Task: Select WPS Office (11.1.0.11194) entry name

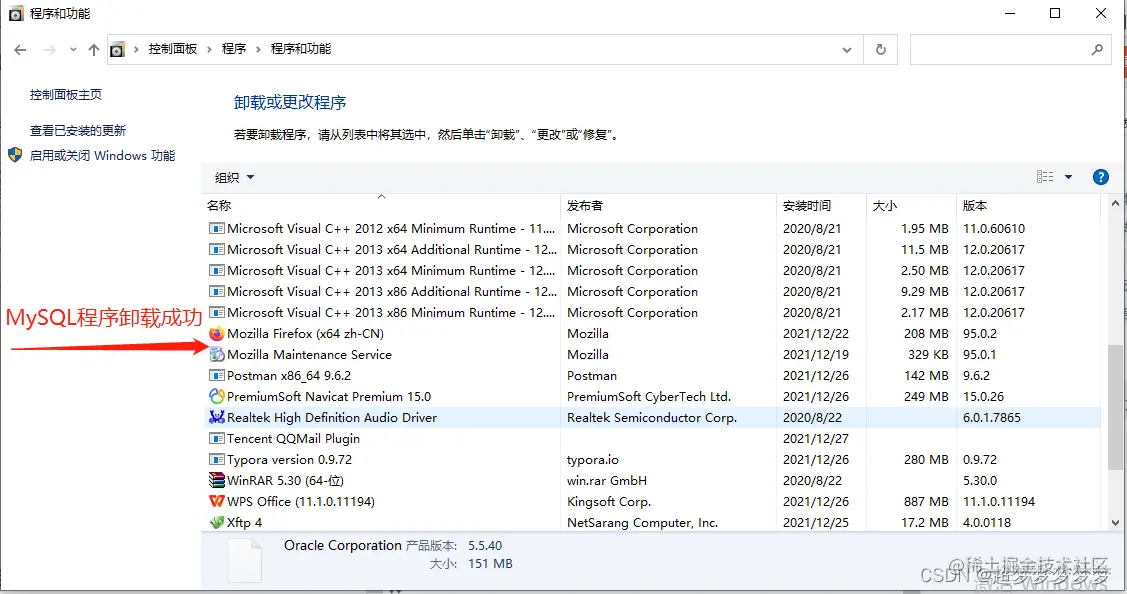Action: click(x=301, y=501)
